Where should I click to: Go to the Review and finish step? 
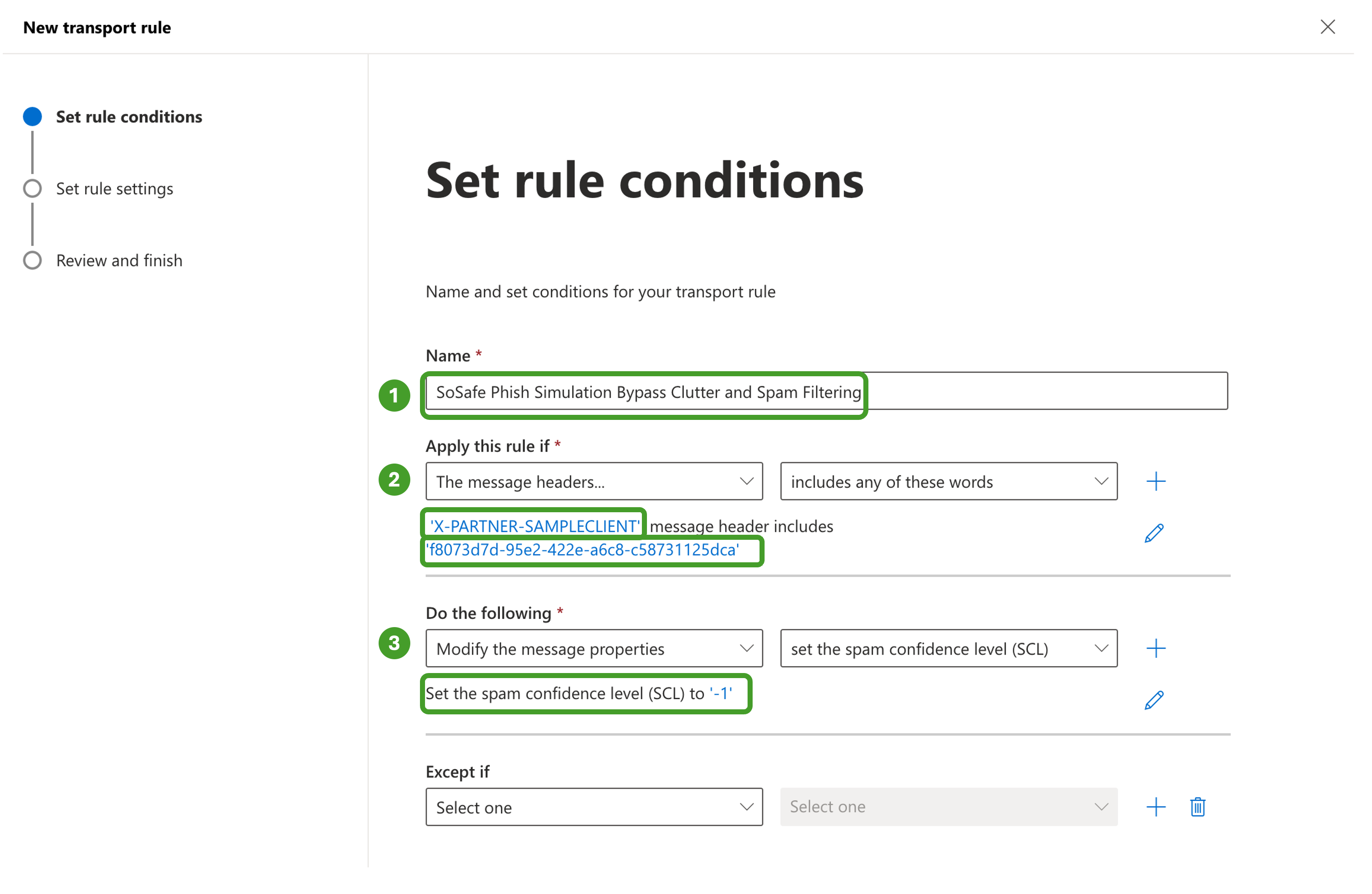(119, 260)
